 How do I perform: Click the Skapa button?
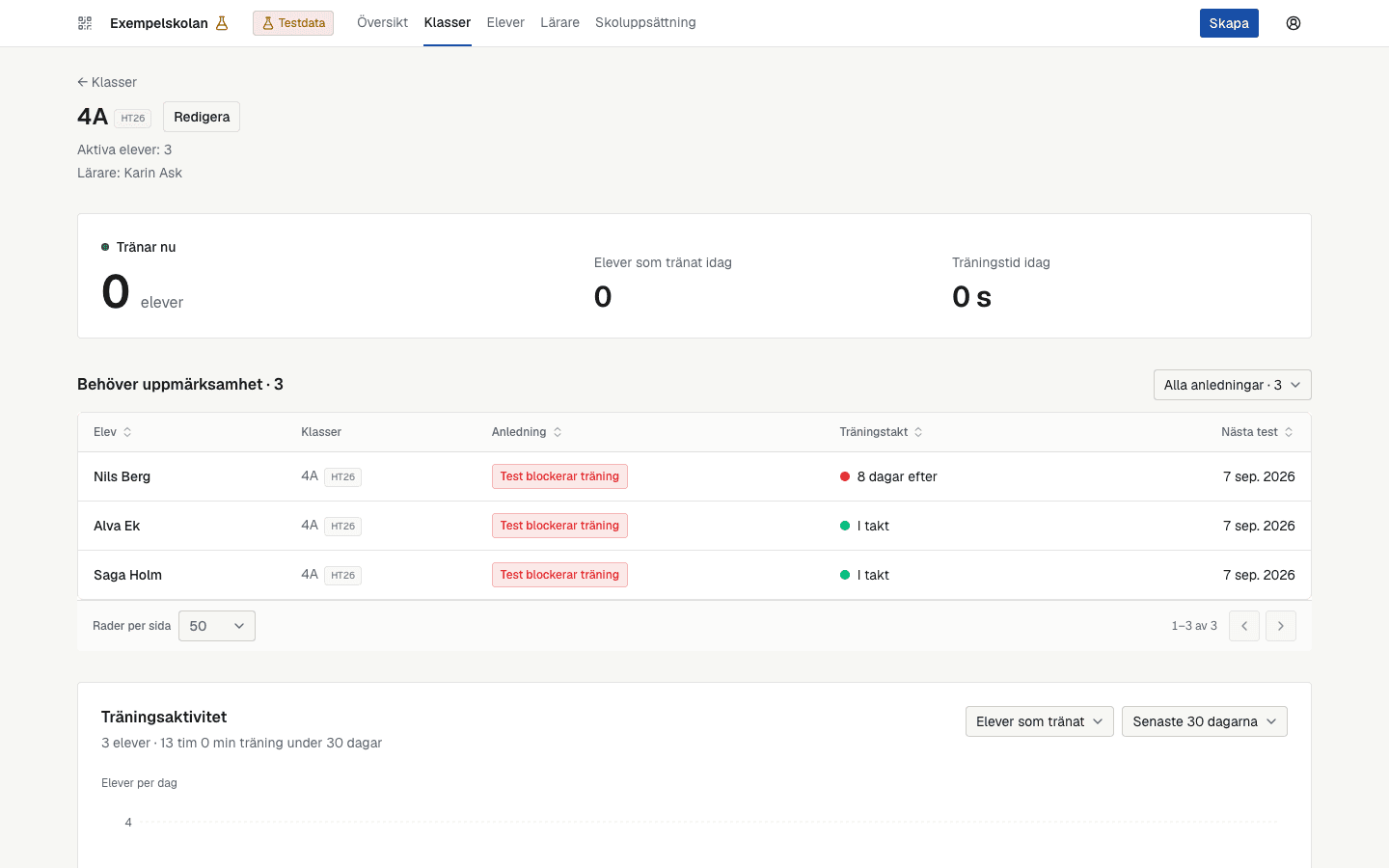[x=1229, y=23]
